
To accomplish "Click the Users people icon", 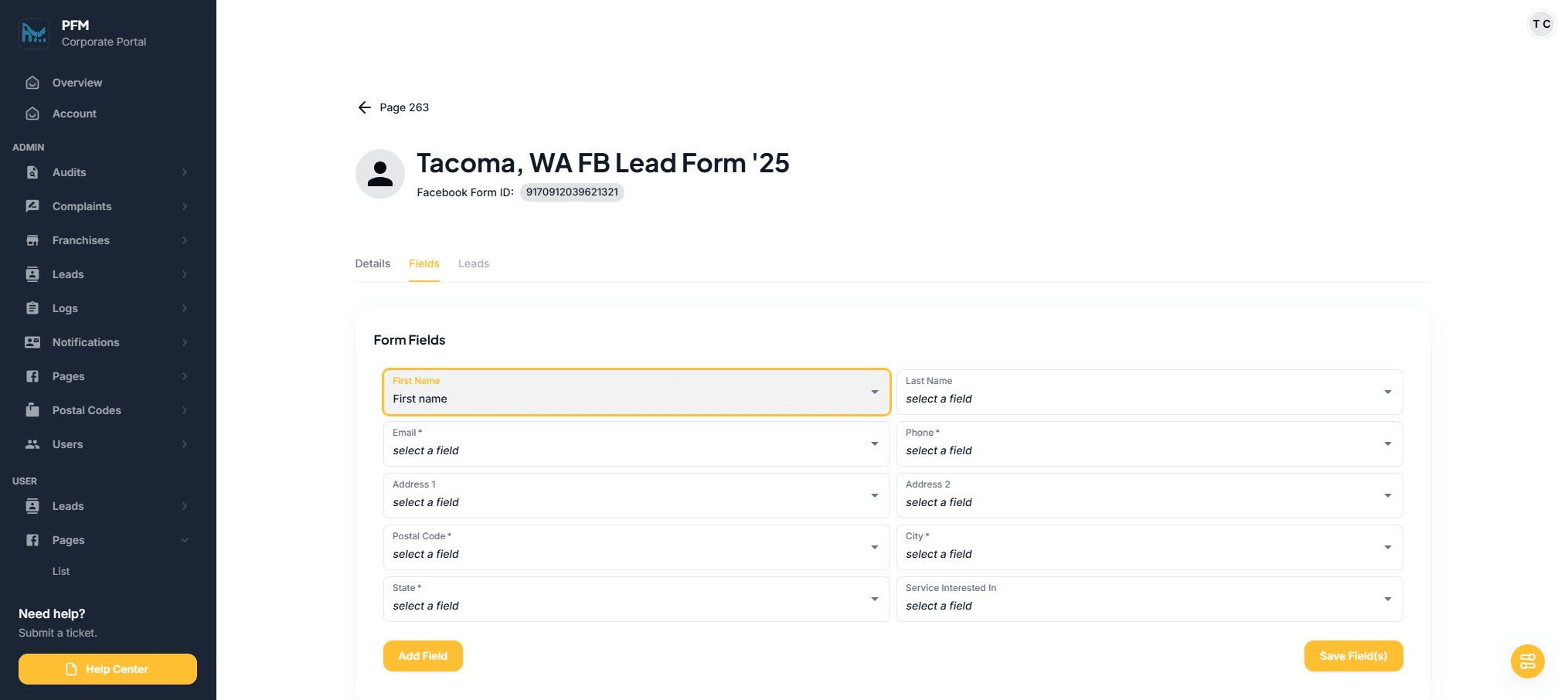I will tap(32, 444).
